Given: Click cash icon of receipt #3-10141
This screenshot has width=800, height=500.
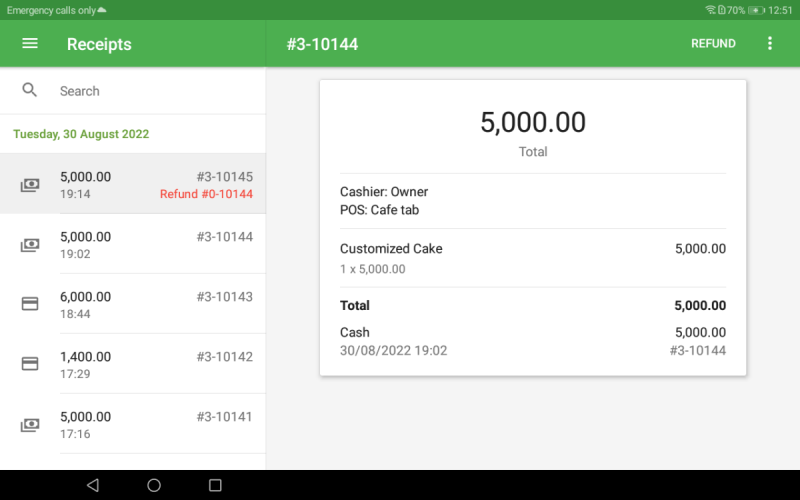Looking at the screenshot, I should click(30, 425).
